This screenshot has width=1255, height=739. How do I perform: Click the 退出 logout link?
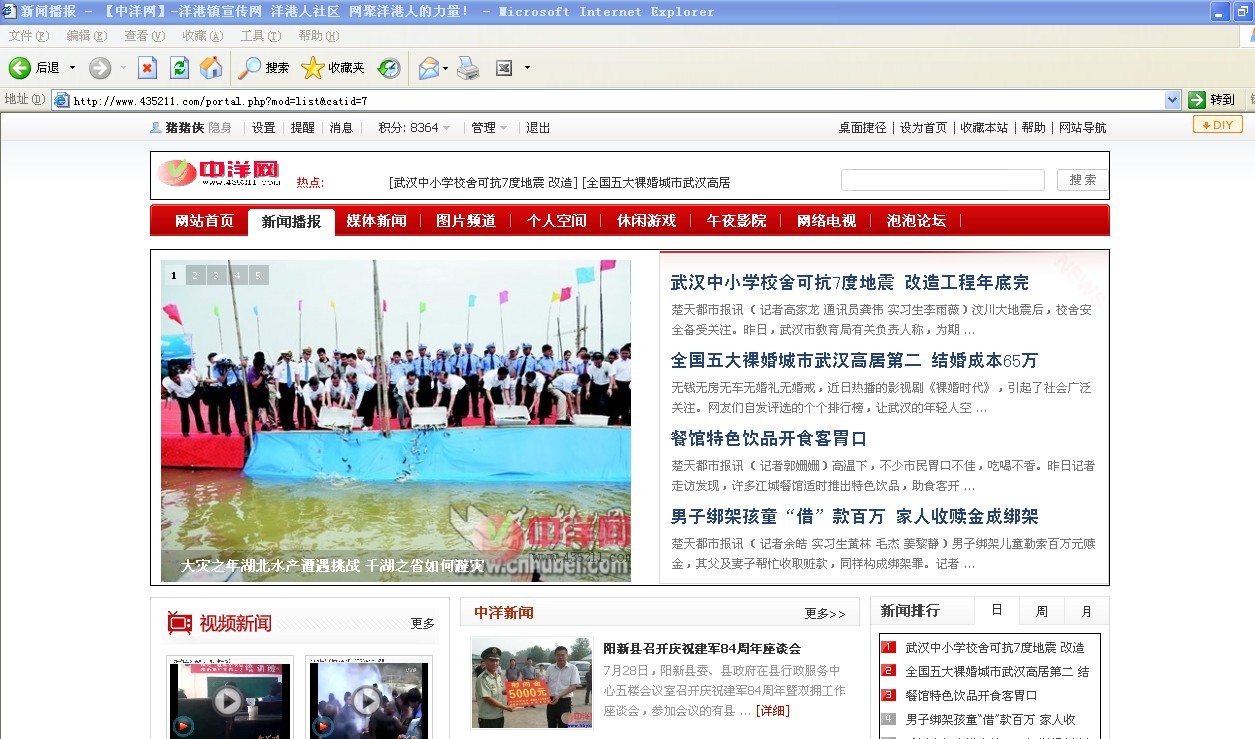[x=538, y=128]
